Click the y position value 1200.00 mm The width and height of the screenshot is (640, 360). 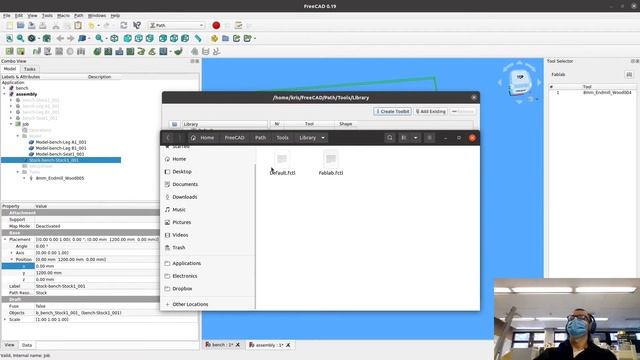tap(97, 273)
